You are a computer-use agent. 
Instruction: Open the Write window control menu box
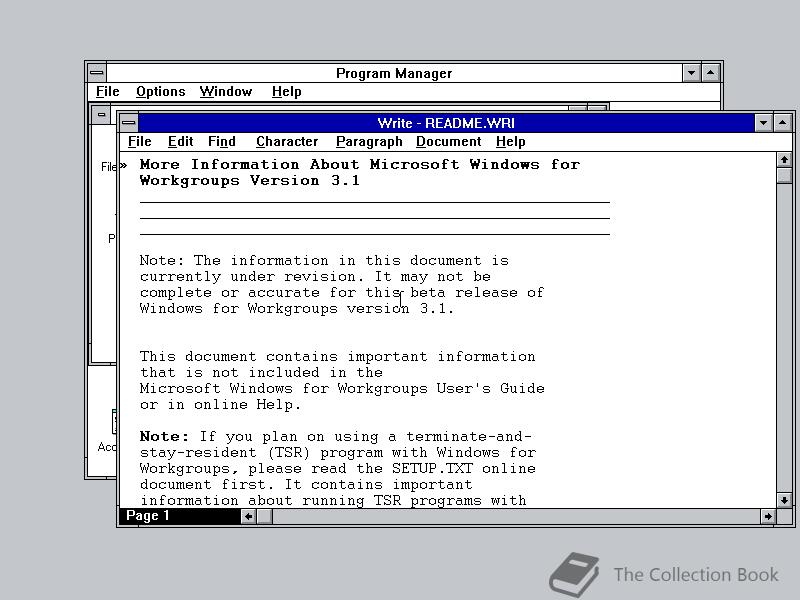pos(129,122)
